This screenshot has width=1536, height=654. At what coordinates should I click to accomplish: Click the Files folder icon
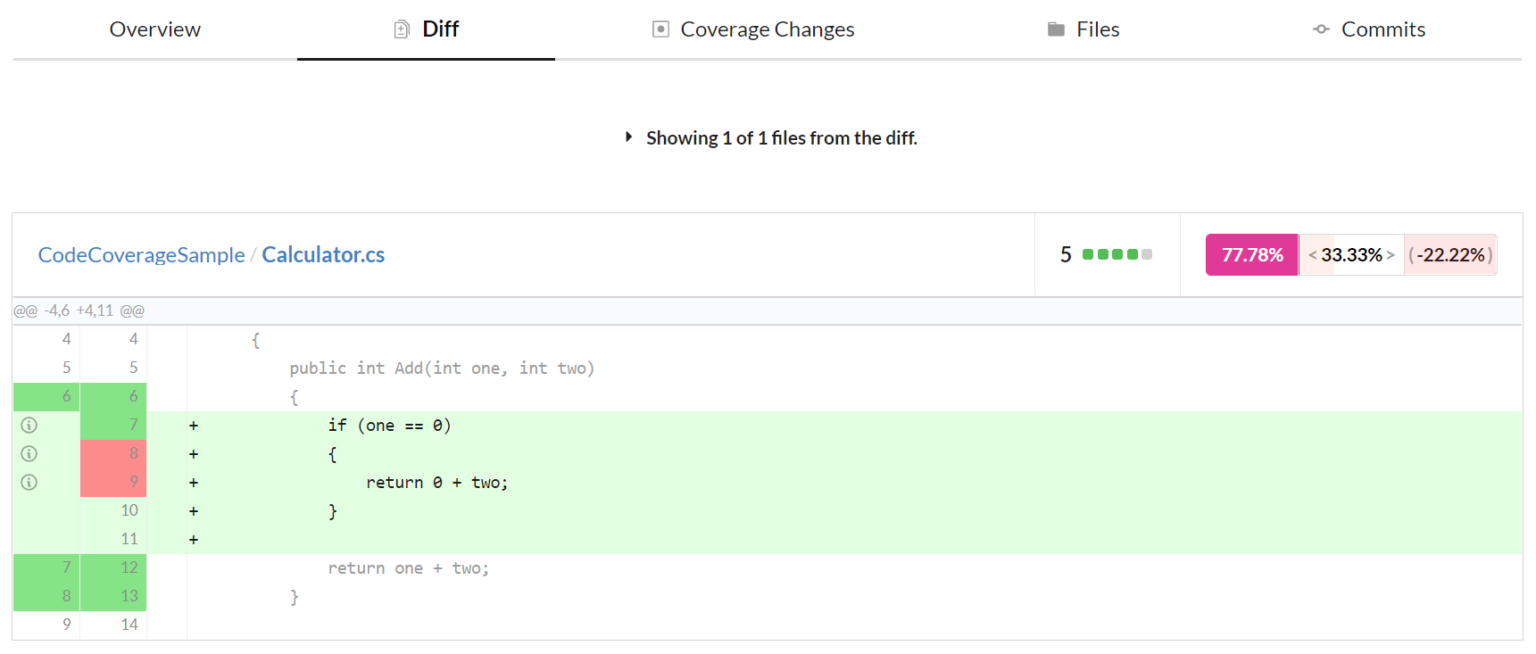[x=1056, y=30]
